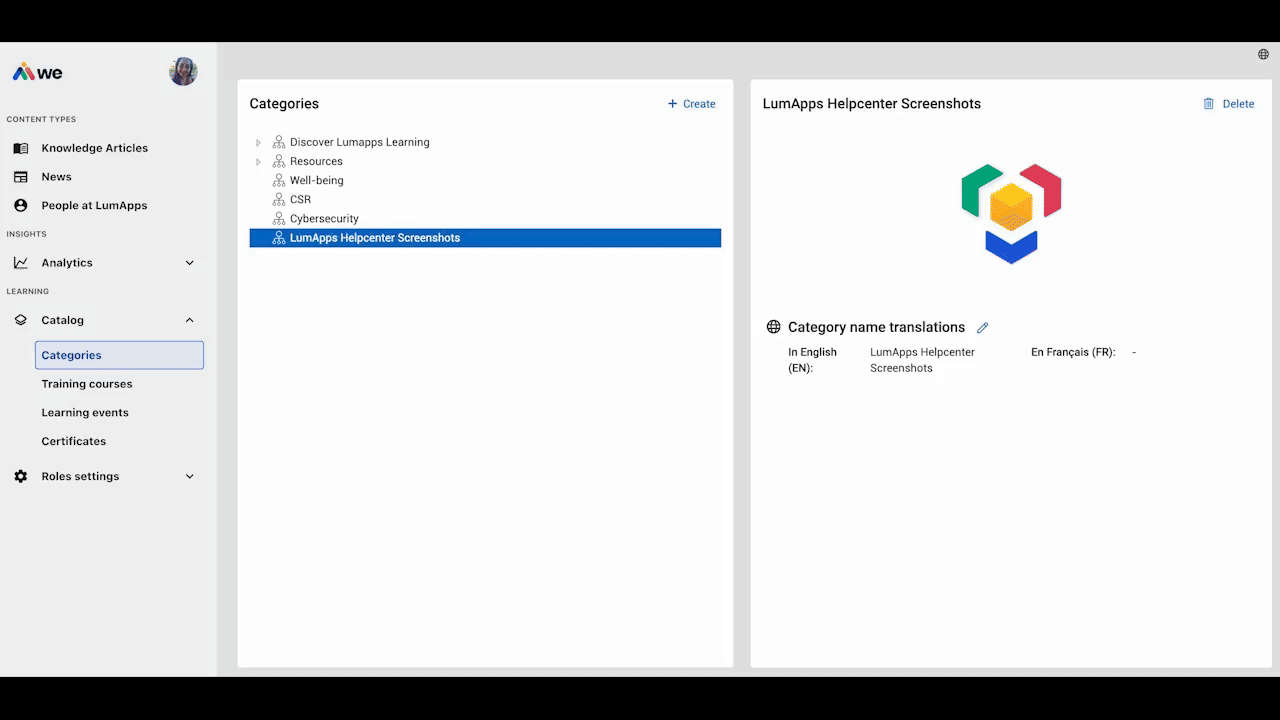Click the Catalog menu label
1280x720 pixels.
[x=63, y=320]
